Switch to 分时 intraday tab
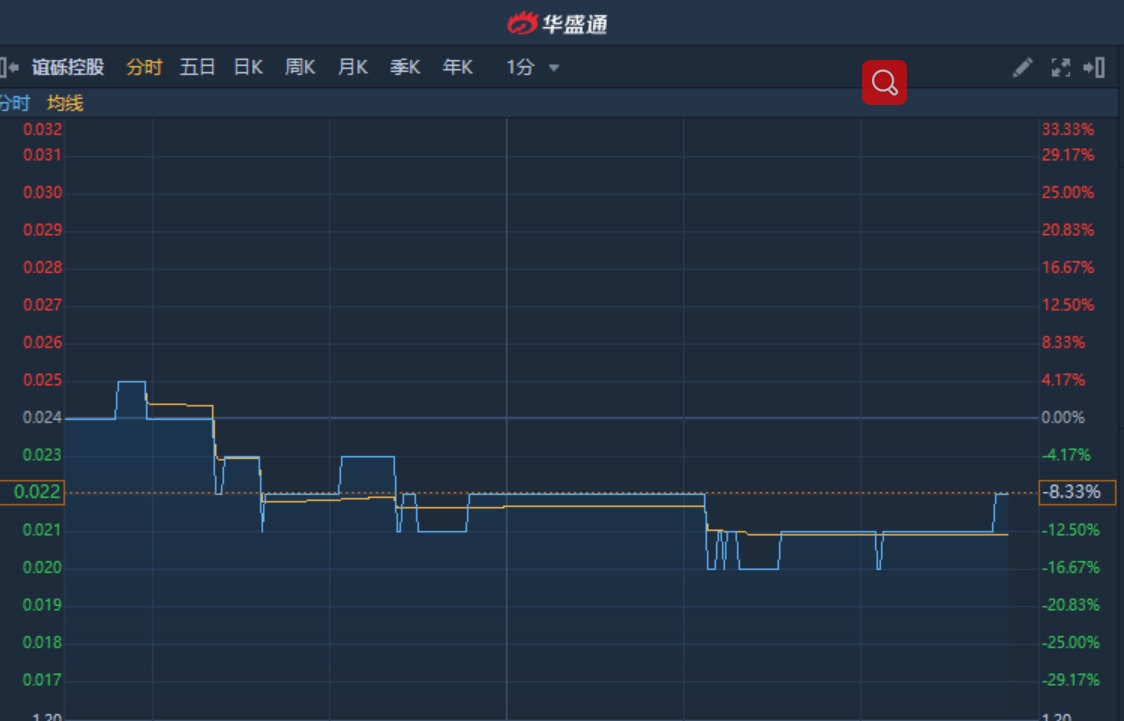The height and width of the screenshot is (721, 1124). tap(144, 67)
